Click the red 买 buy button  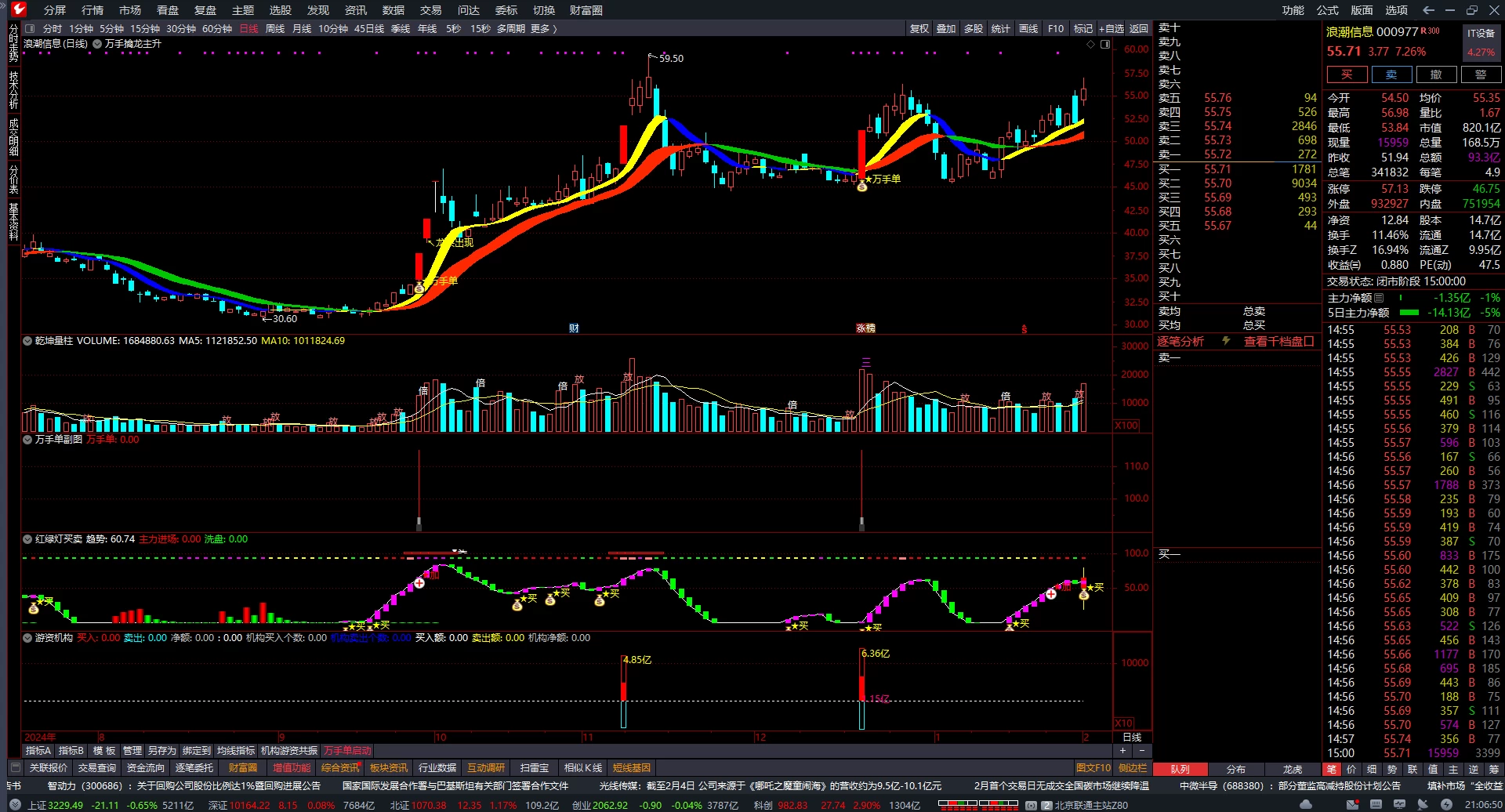pos(1347,74)
